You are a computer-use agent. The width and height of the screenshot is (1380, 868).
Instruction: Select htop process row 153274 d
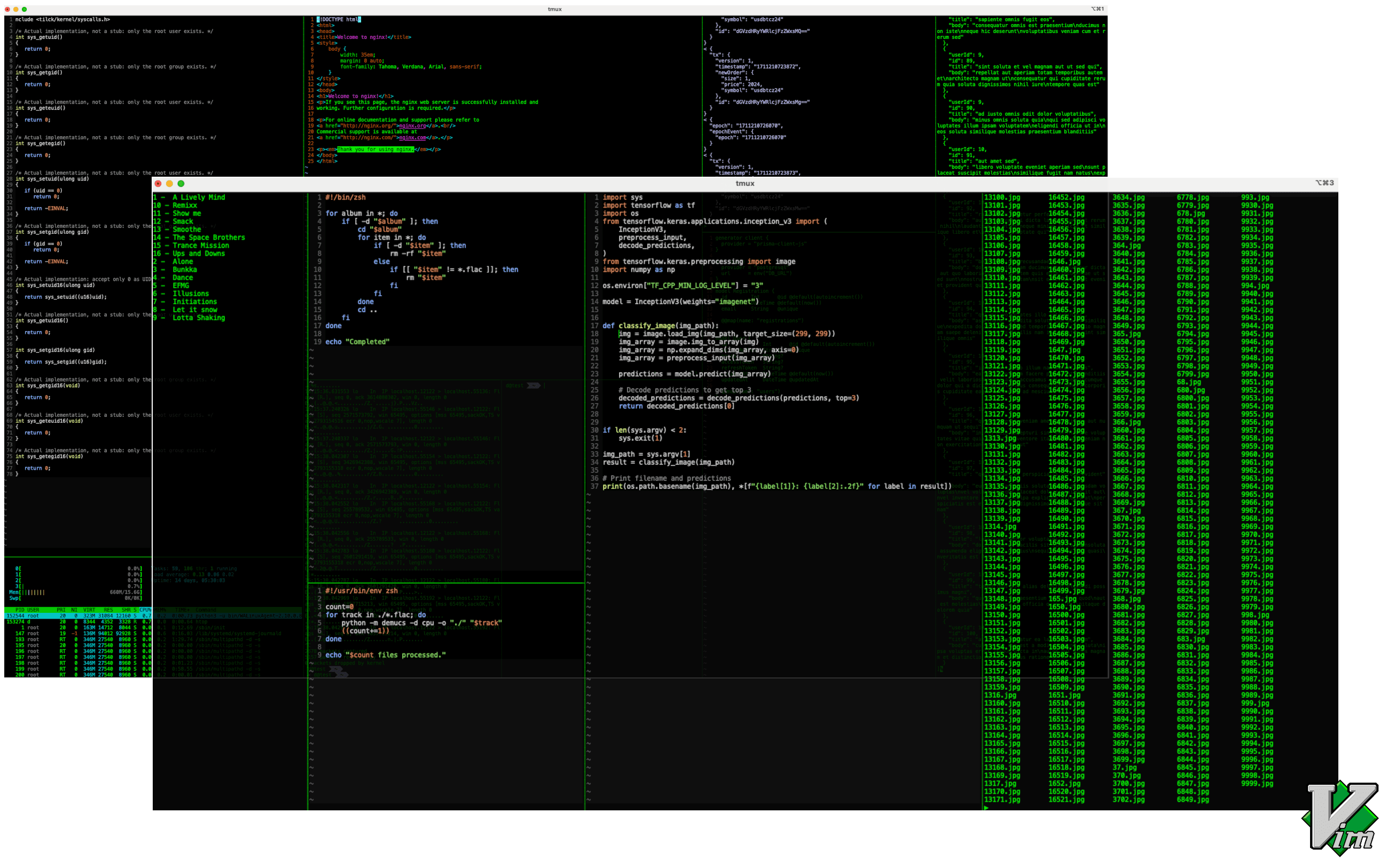pos(78,621)
